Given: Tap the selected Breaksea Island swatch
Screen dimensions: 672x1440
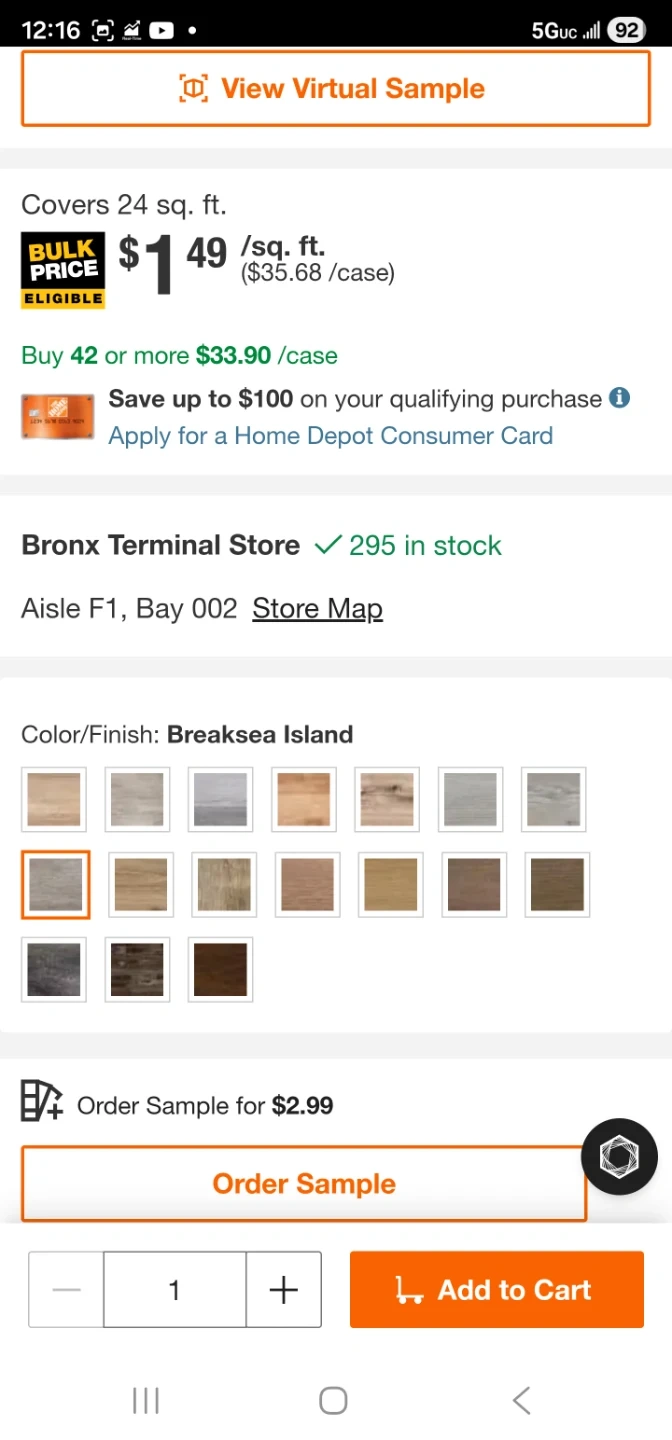Looking at the screenshot, I should (56, 885).
